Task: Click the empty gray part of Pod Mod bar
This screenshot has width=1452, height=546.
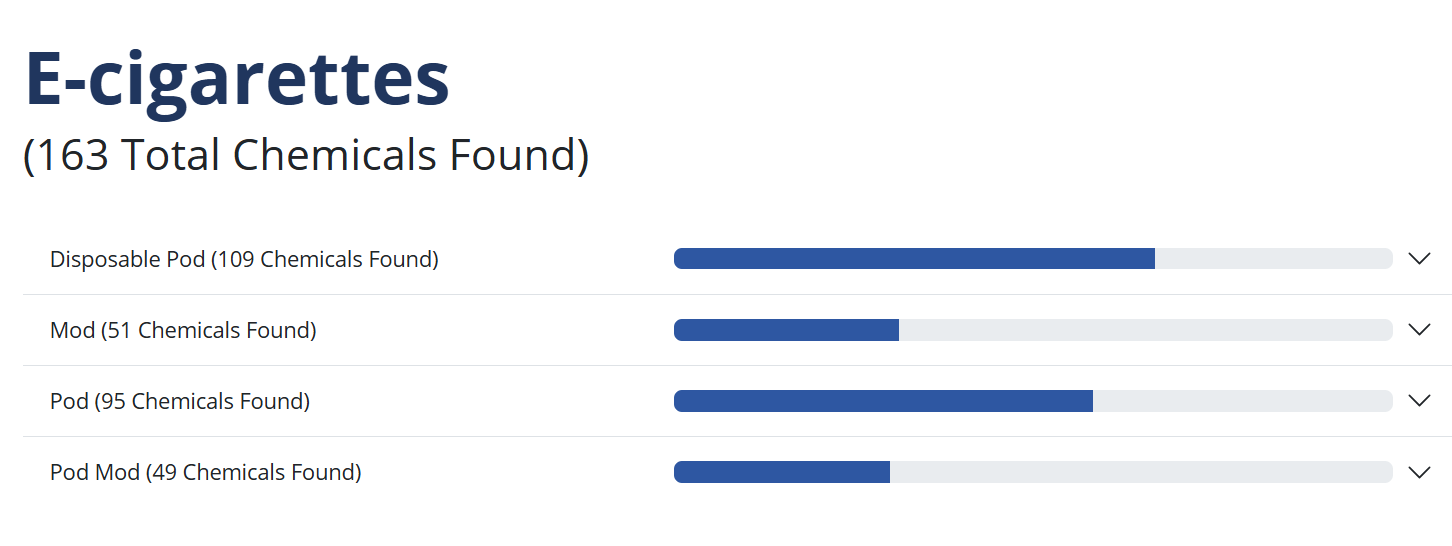Action: tap(1140, 472)
